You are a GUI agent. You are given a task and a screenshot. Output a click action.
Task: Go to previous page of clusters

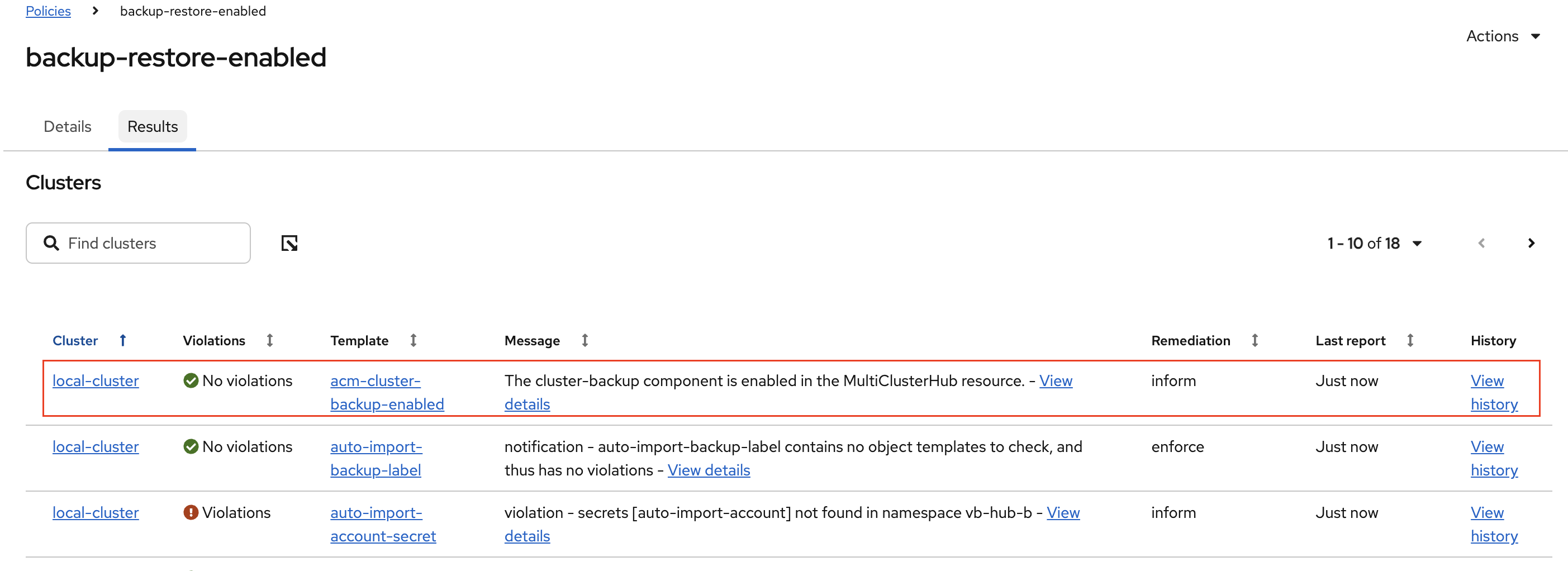(1481, 244)
